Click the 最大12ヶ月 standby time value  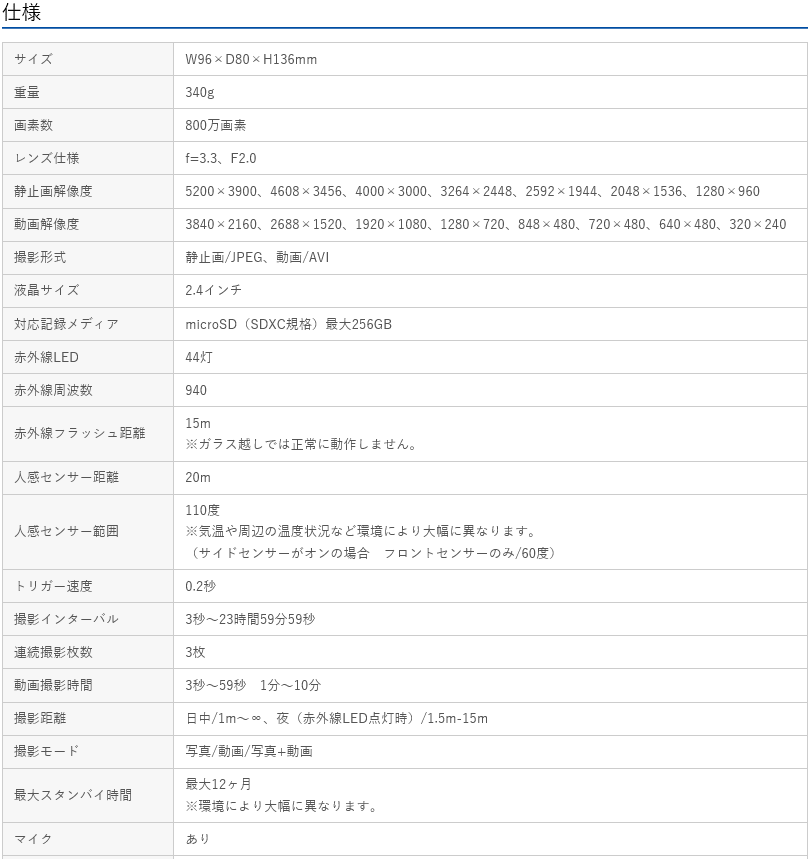coord(218,784)
